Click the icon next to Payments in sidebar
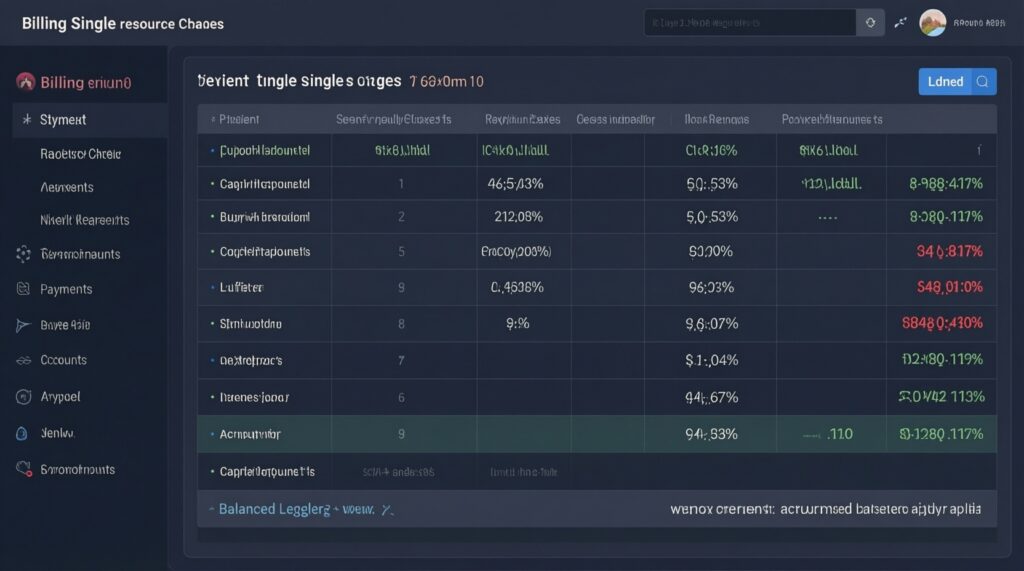 click(x=24, y=289)
